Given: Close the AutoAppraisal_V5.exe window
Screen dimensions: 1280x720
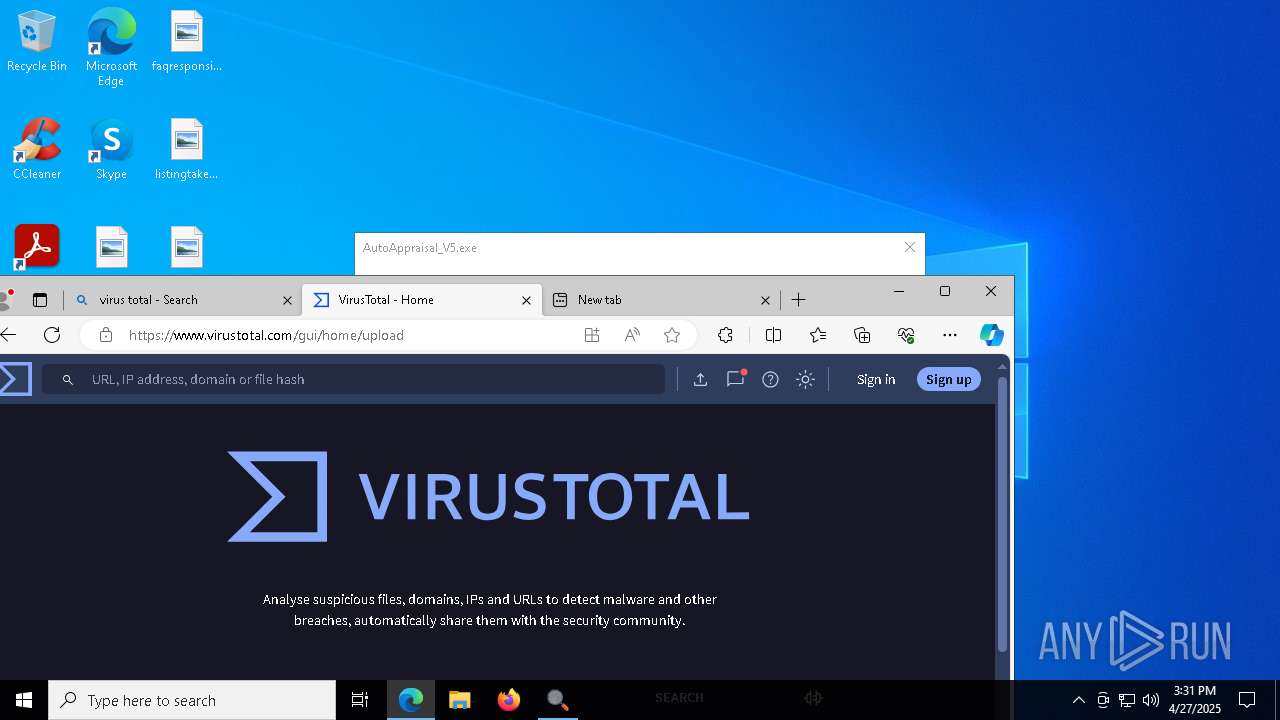Looking at the screenshot, I should point(910,247).
